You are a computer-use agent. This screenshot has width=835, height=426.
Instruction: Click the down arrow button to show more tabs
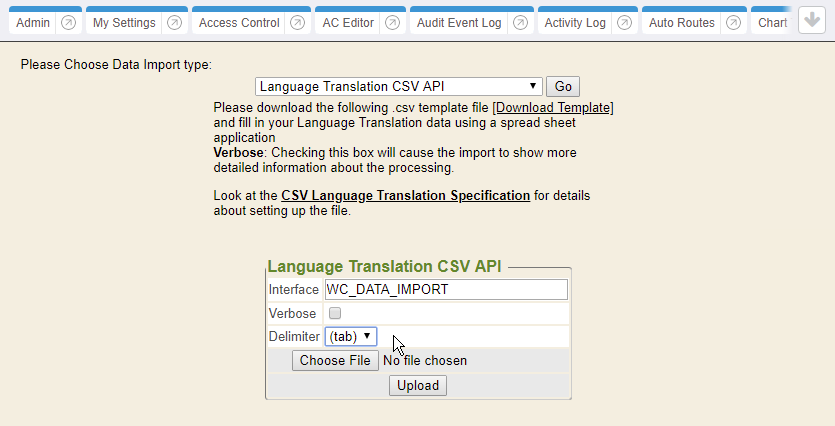pos(812,21)
